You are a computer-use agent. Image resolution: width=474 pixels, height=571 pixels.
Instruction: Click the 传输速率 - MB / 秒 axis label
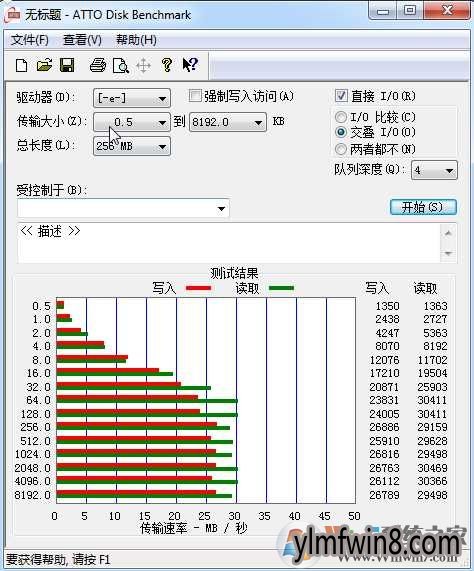point(194,528)
